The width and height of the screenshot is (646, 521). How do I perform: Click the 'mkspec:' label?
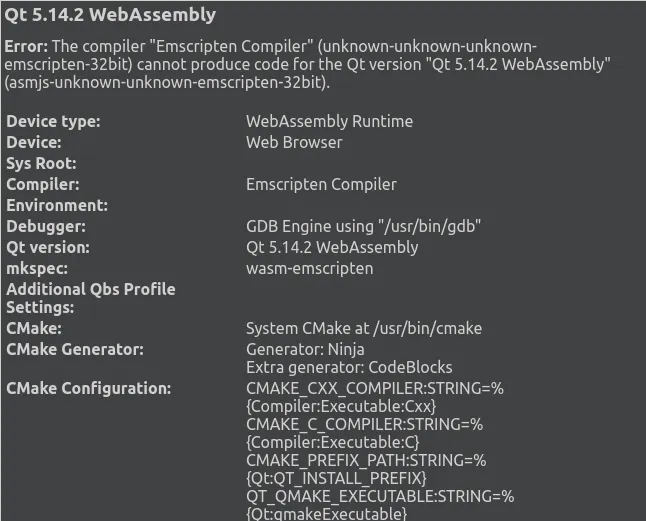click(36, 268)
